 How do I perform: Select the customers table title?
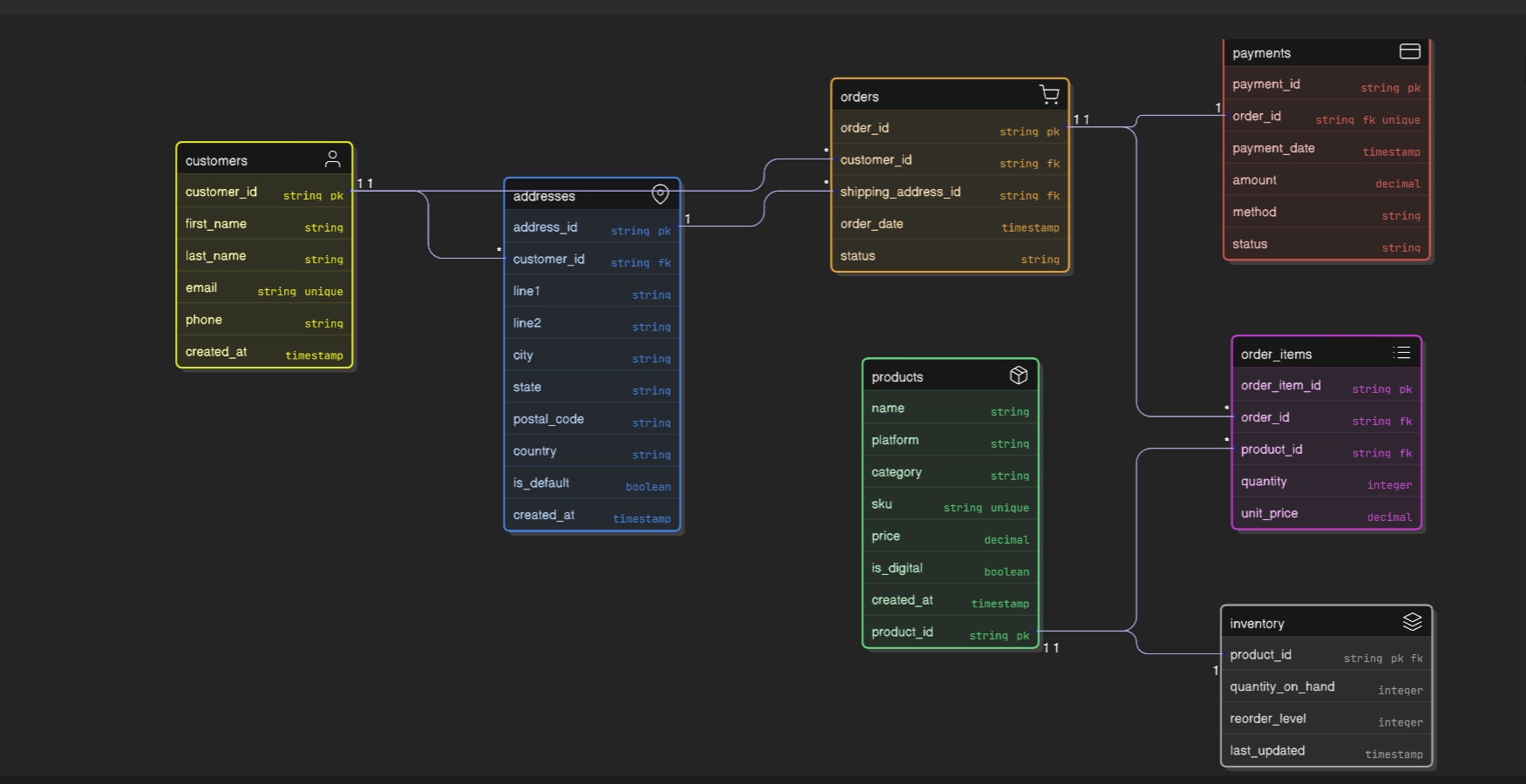[x=217, y=161]
